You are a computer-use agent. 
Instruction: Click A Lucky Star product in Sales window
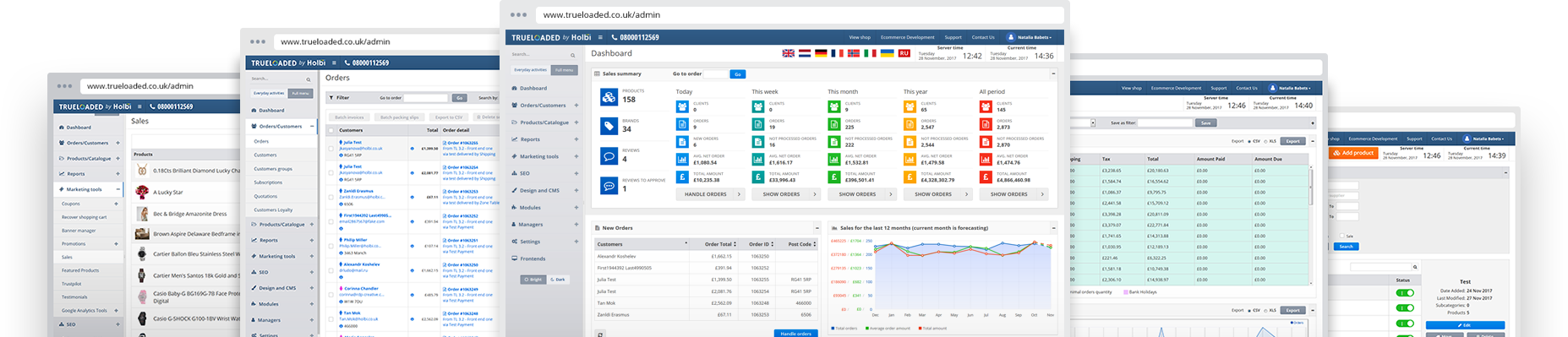[x=167, y=193]
